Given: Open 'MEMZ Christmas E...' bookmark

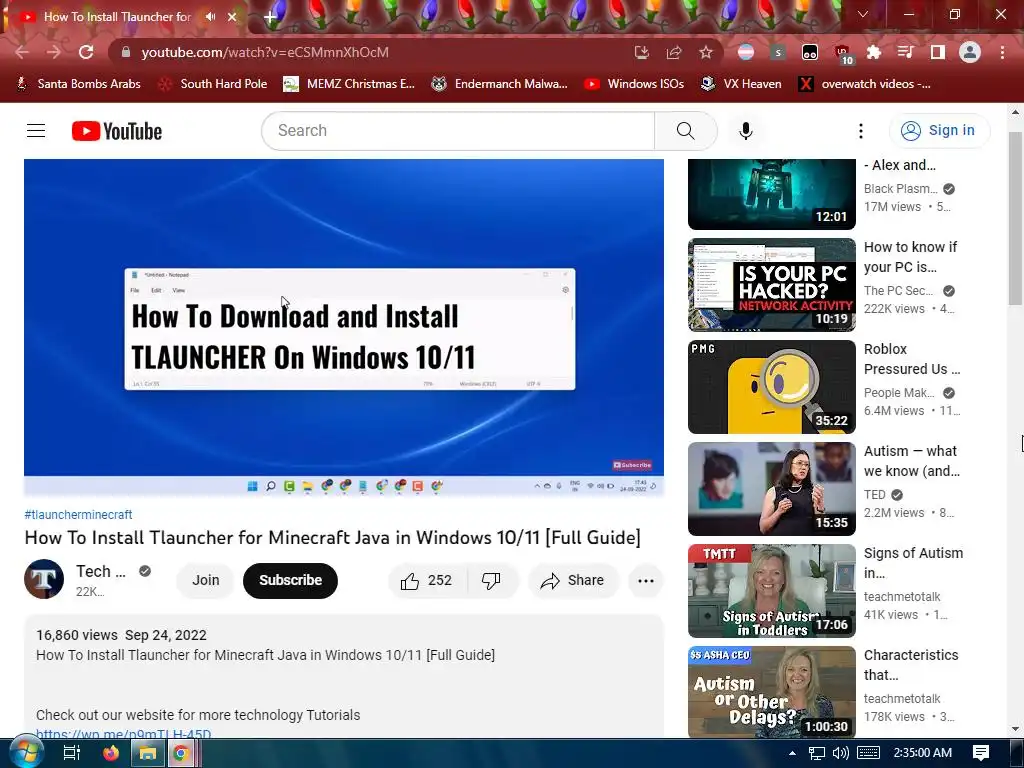Looking at the screenshot, I should [349, 84].
